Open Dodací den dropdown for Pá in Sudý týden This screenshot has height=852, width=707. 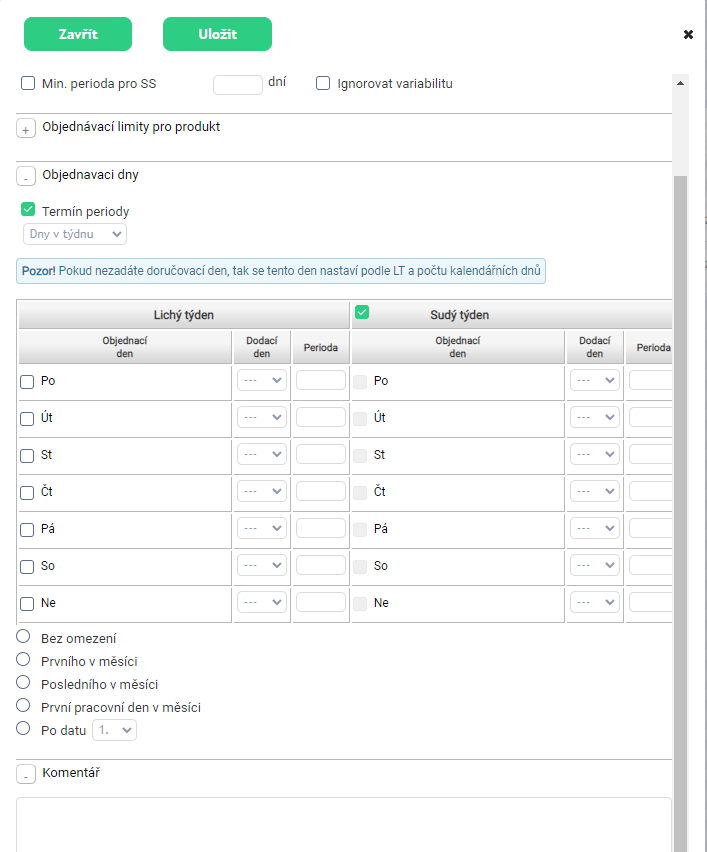[x=595, y=529]
